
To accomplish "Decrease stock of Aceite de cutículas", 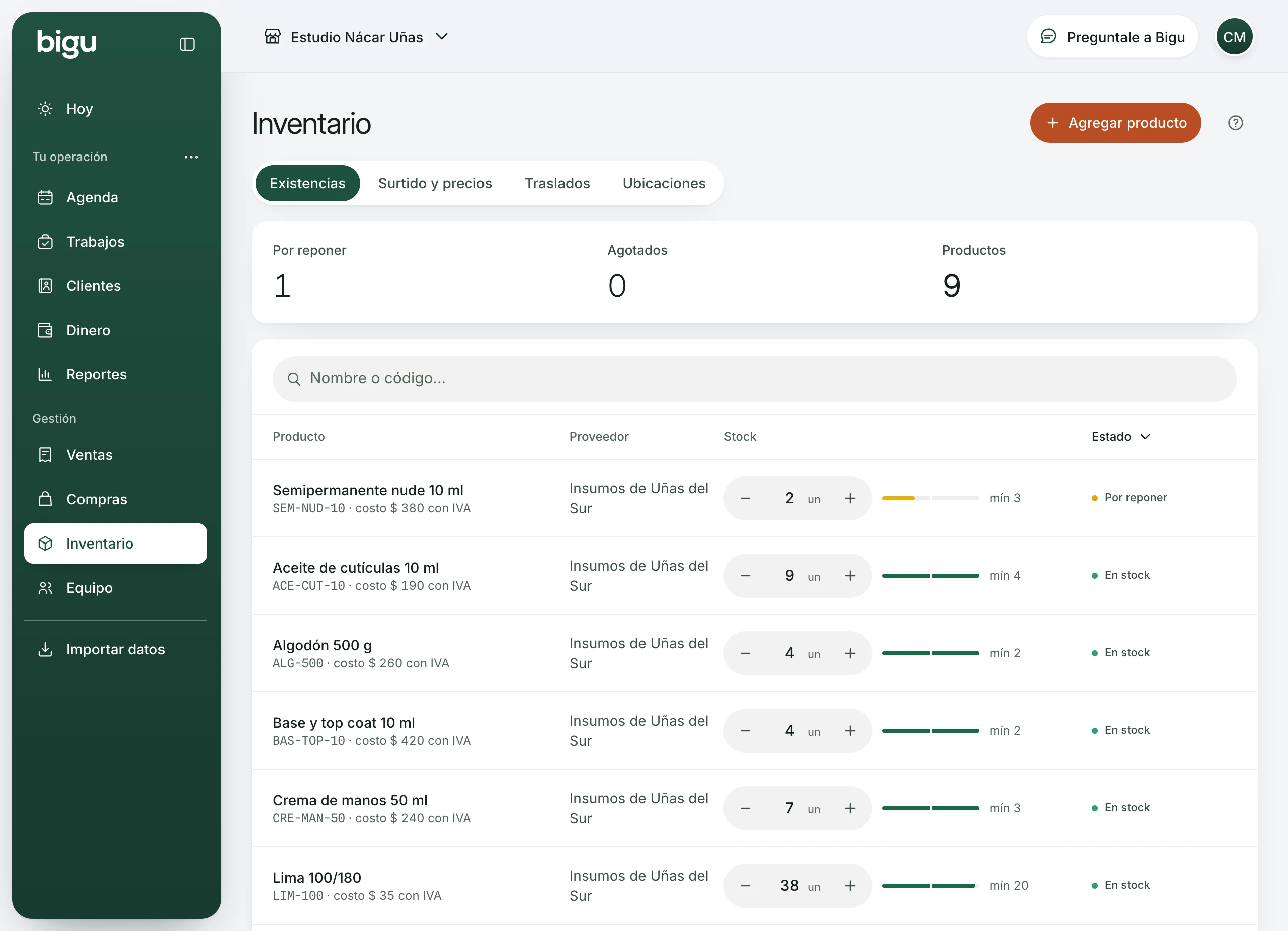I will pos(746,576).
